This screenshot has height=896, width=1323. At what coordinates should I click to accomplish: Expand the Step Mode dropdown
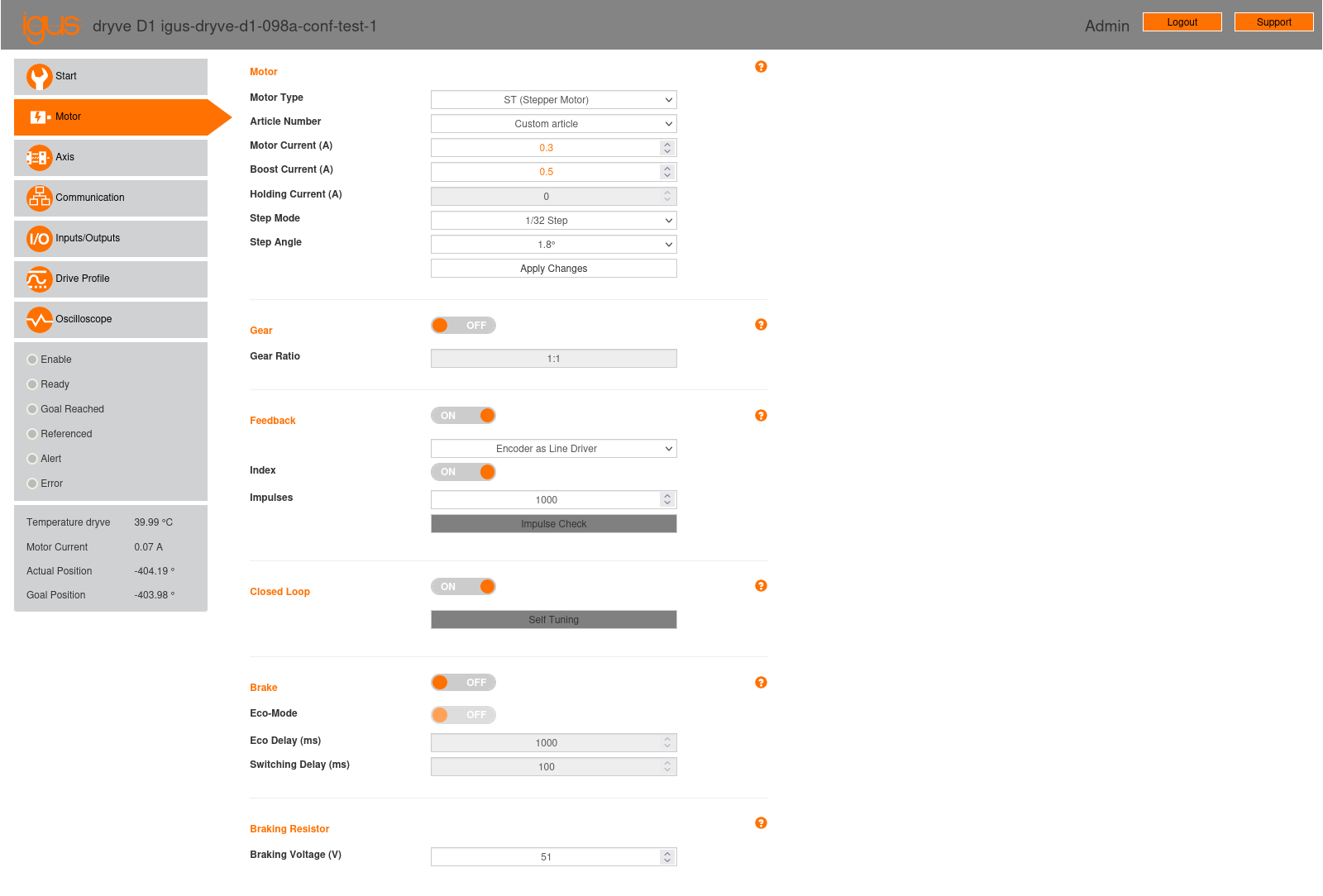click(553, 221)
